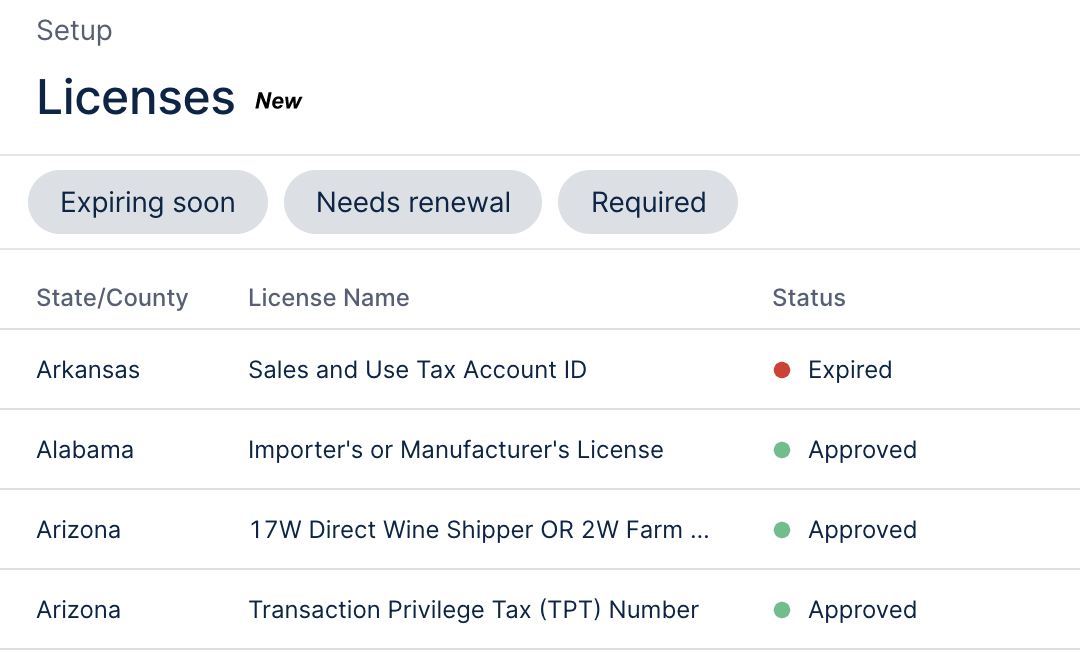Viewport: 1080px width, 652px height.
Task: Click the New badge beside Licenses
Action: pos(279,101)
